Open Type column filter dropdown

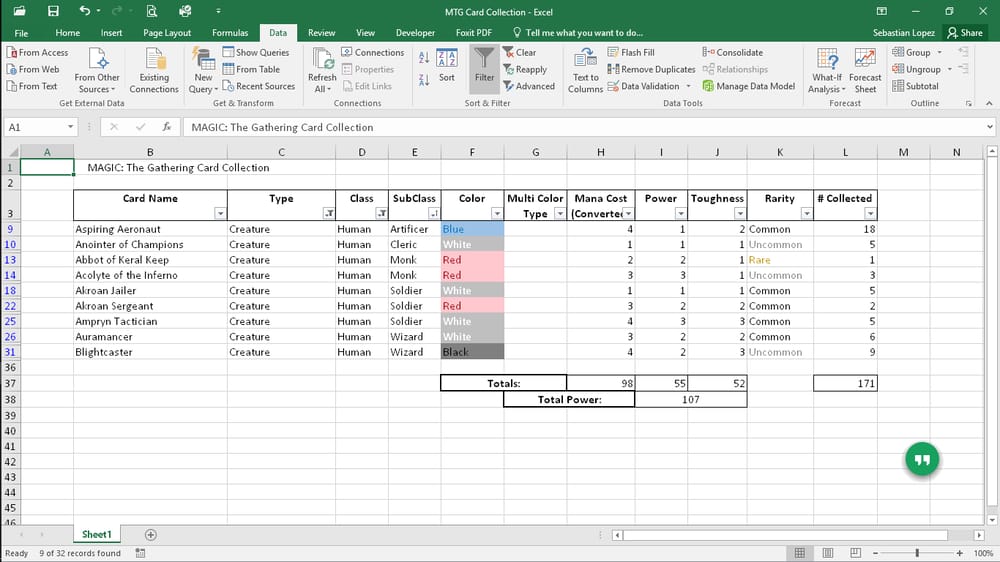(328, 214)
